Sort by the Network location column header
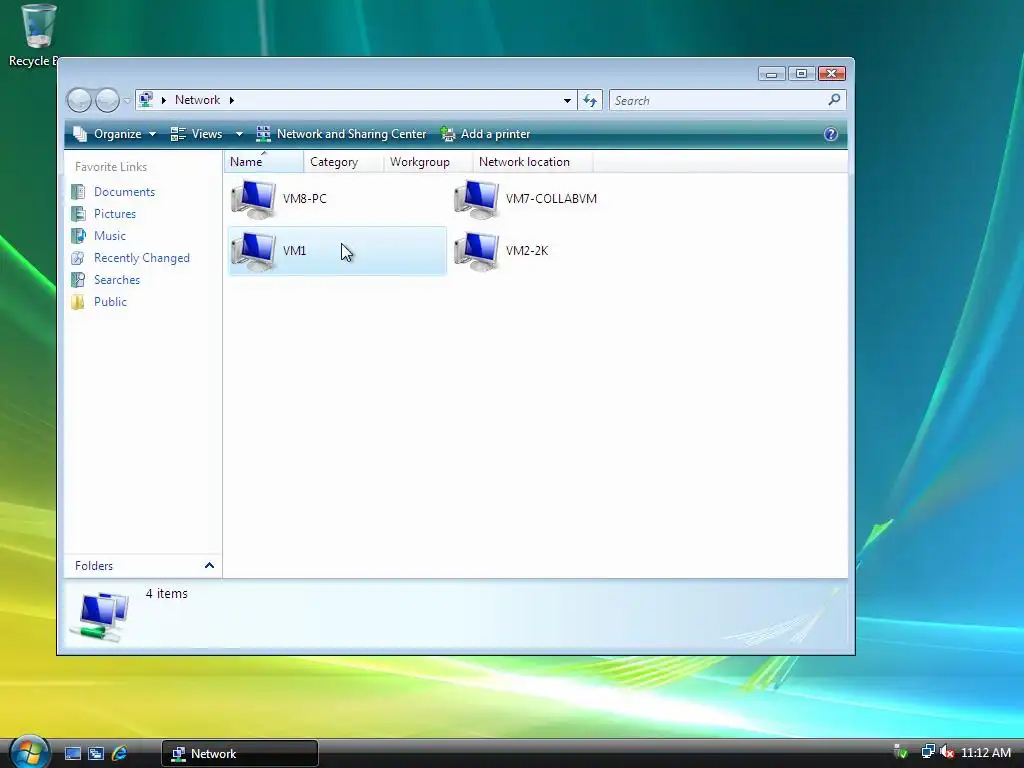The width and height of the screenshot is (1024, 768). click(x=533, y=162)
